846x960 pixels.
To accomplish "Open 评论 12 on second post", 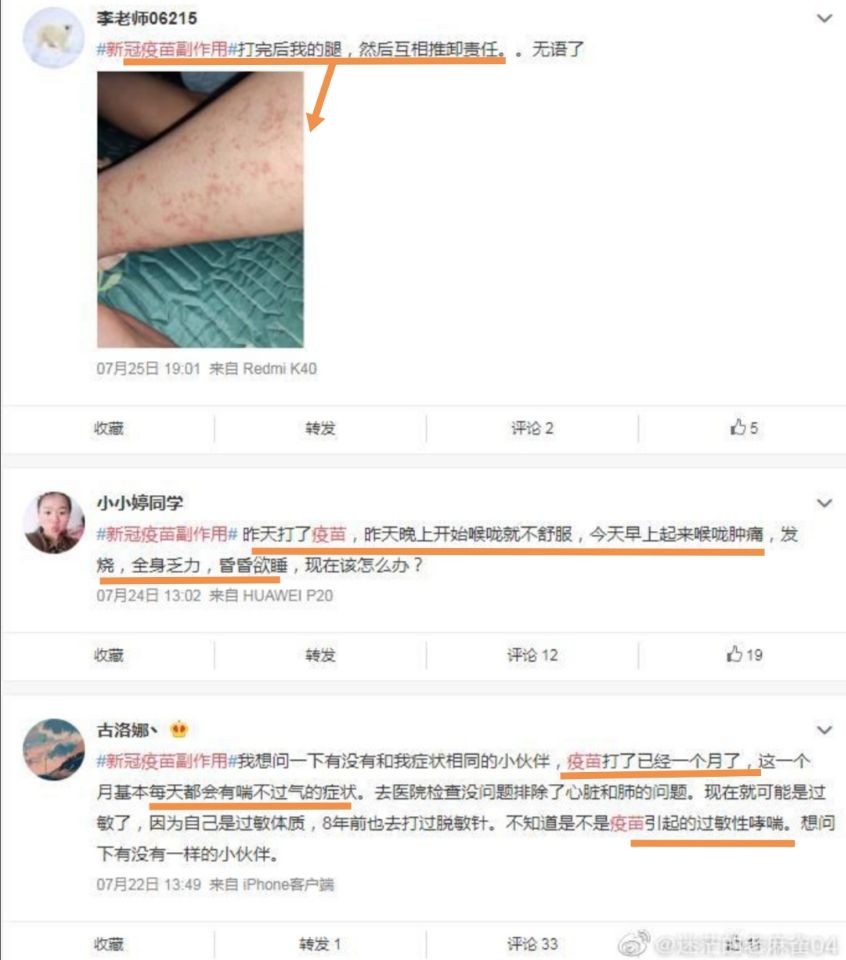I will [x=533, y=655].
